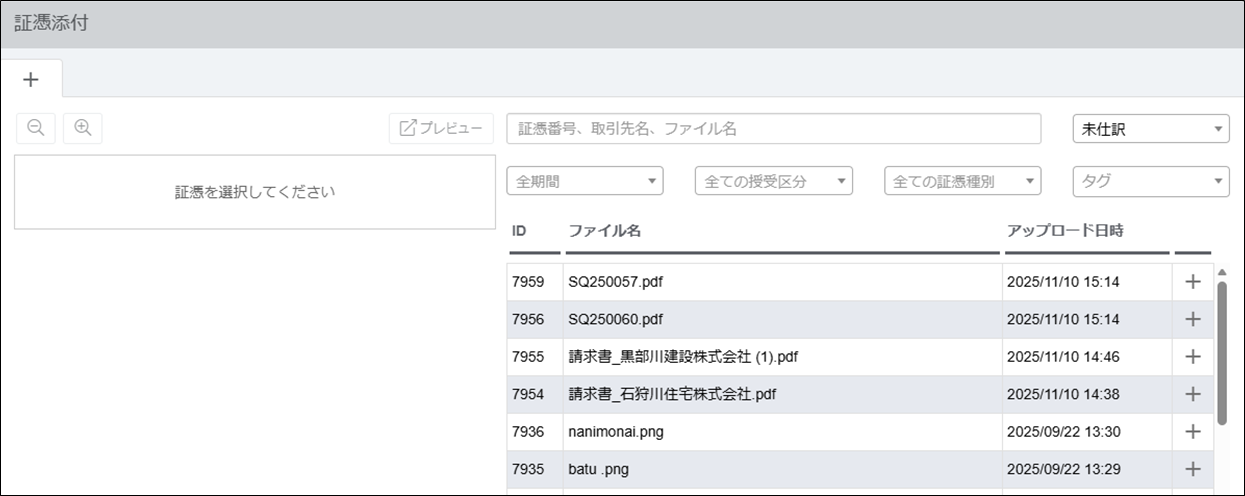Add batu .png using its plus icon
This screenshot has height=496, width=1245.
1192,469
